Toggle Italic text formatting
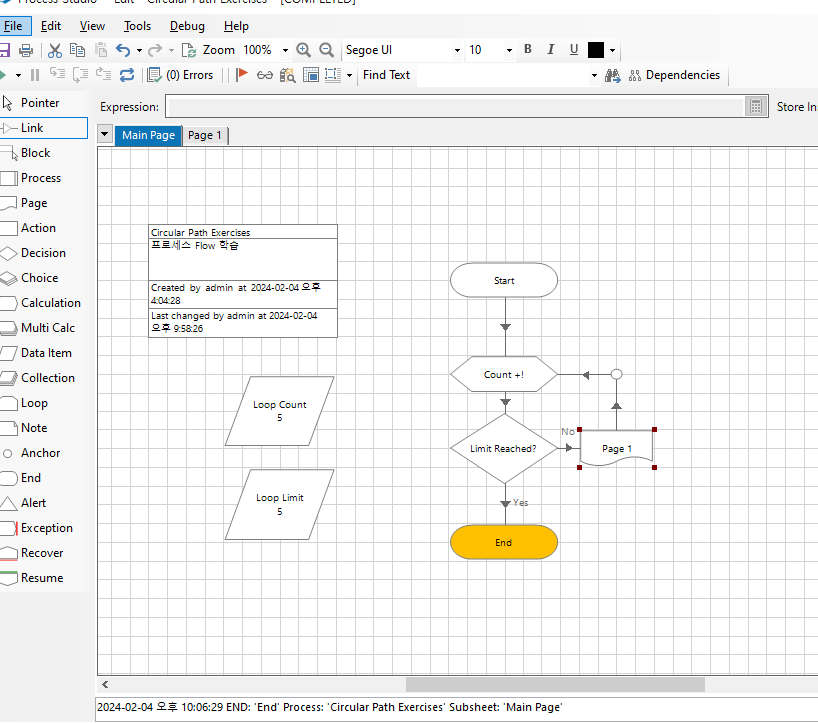This screenshot has width=818, height=723. (550, 50)
